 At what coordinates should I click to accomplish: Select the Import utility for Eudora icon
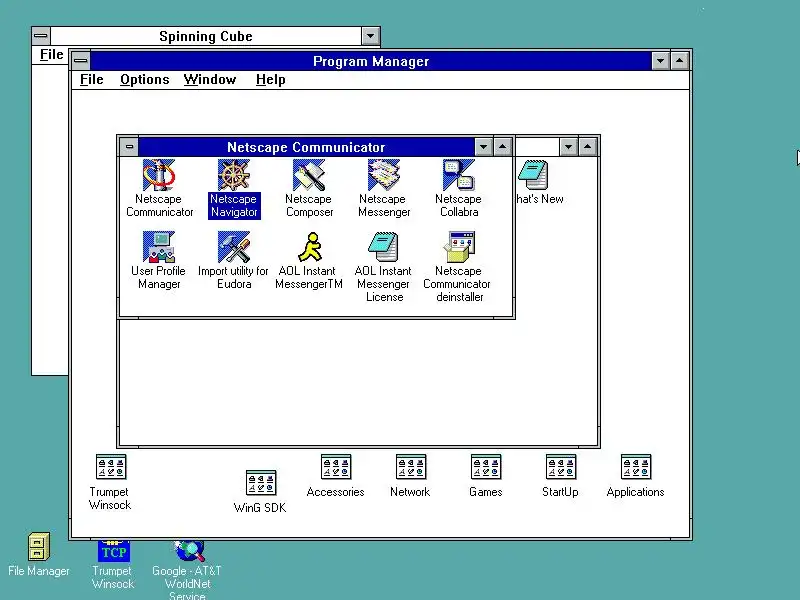[x=234, y=247]
